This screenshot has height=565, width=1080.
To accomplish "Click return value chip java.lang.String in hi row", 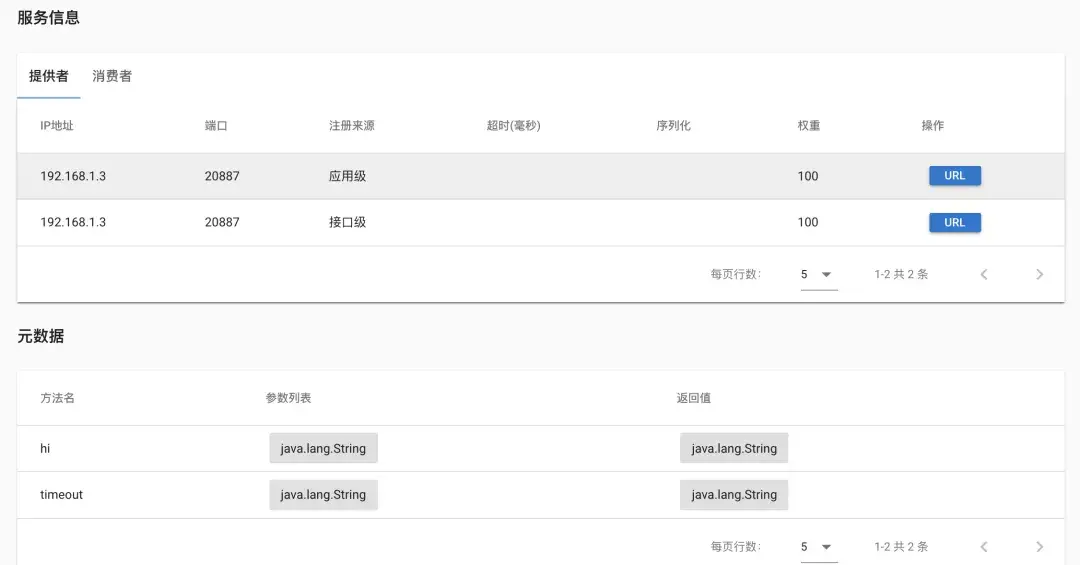I will pyautogui.click(x=734, y=449).
